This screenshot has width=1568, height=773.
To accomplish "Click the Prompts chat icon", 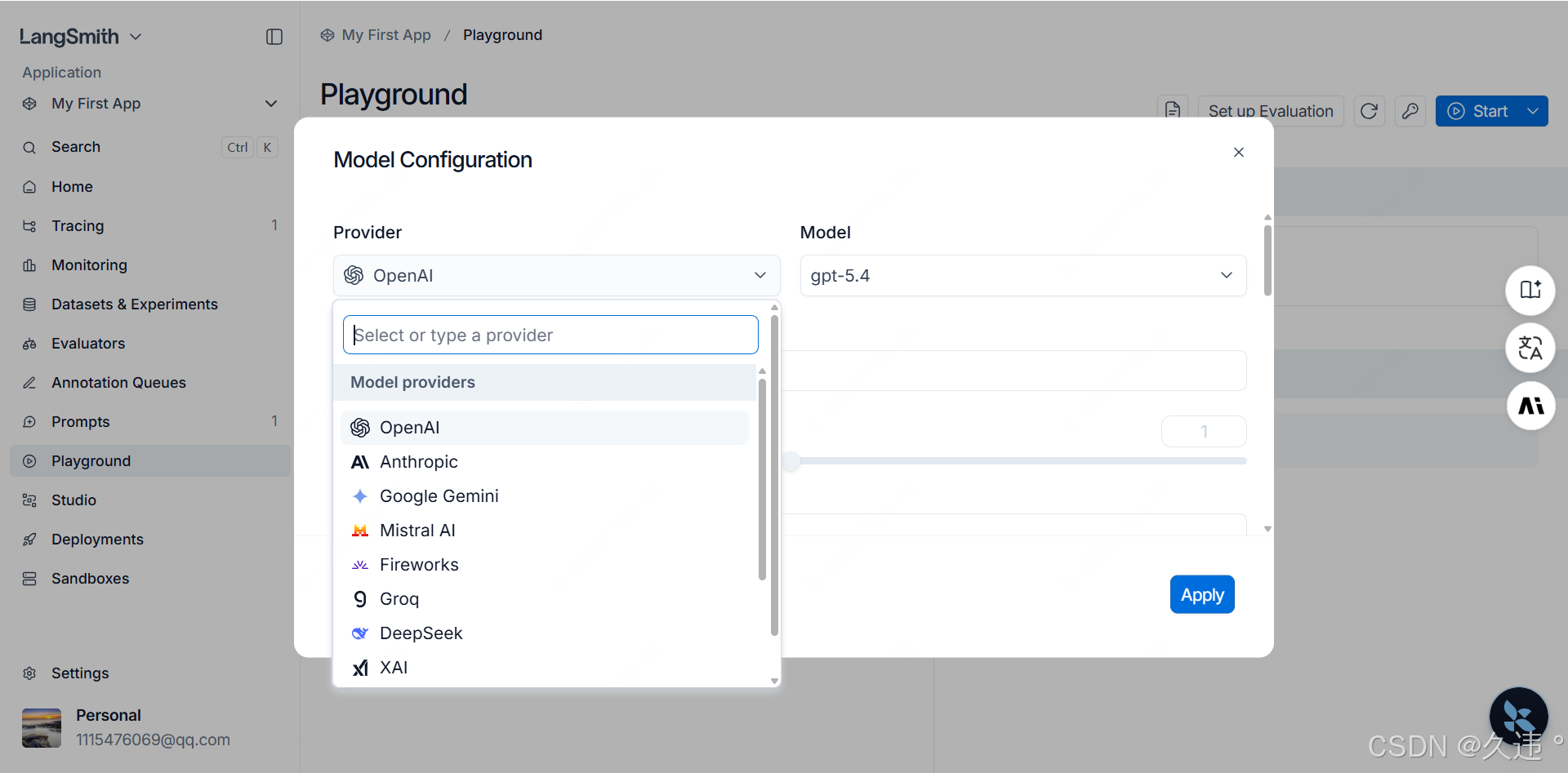I will (x=29, y=422).
